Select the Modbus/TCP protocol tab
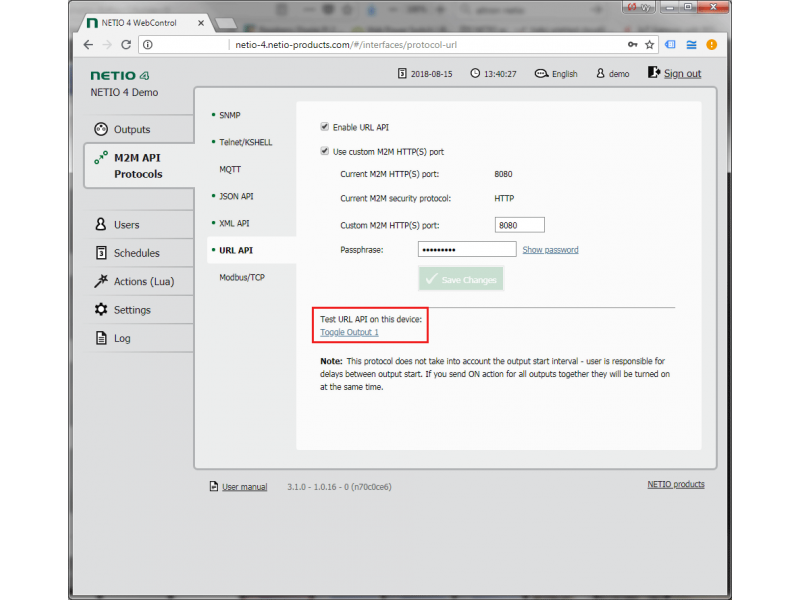 (242, 278)
